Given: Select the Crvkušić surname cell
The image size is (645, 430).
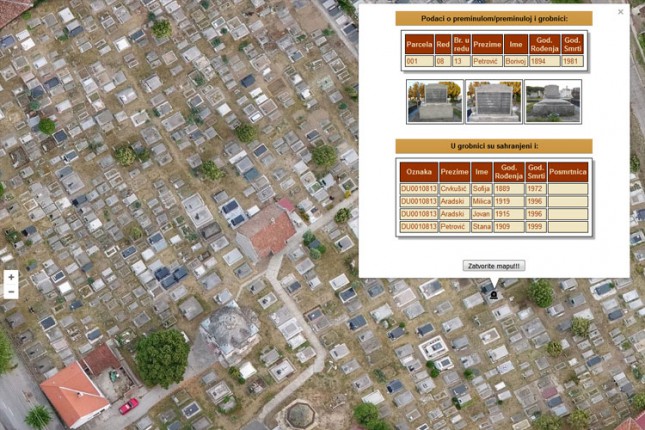Looking at the screenshot, I should click(454, 188).
